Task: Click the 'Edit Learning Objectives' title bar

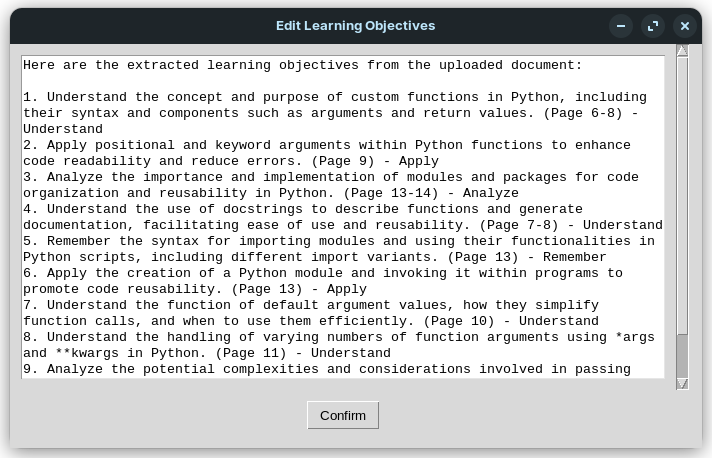Action: click(356, 26)
